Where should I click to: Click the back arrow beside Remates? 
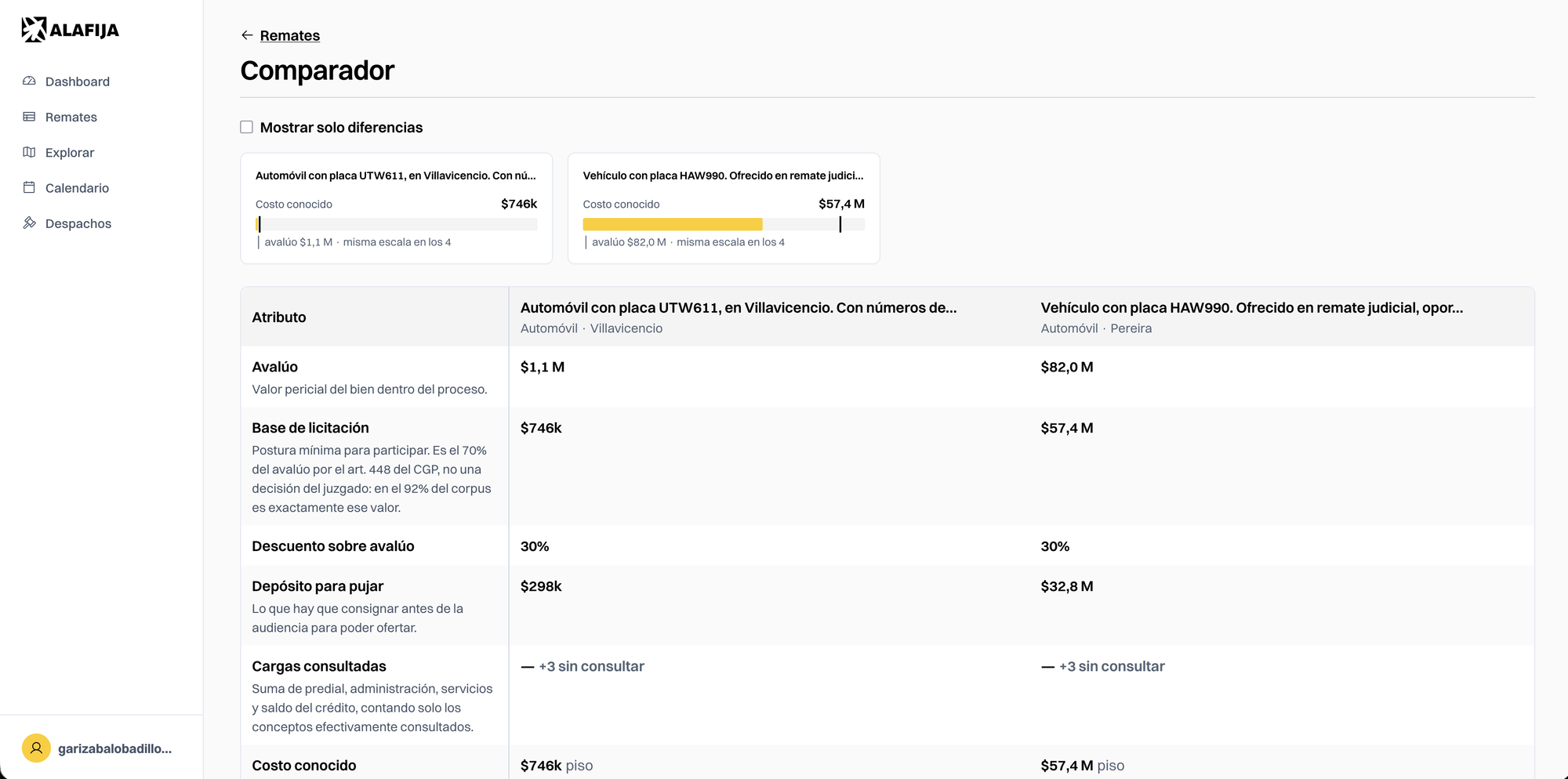[247, 35]
